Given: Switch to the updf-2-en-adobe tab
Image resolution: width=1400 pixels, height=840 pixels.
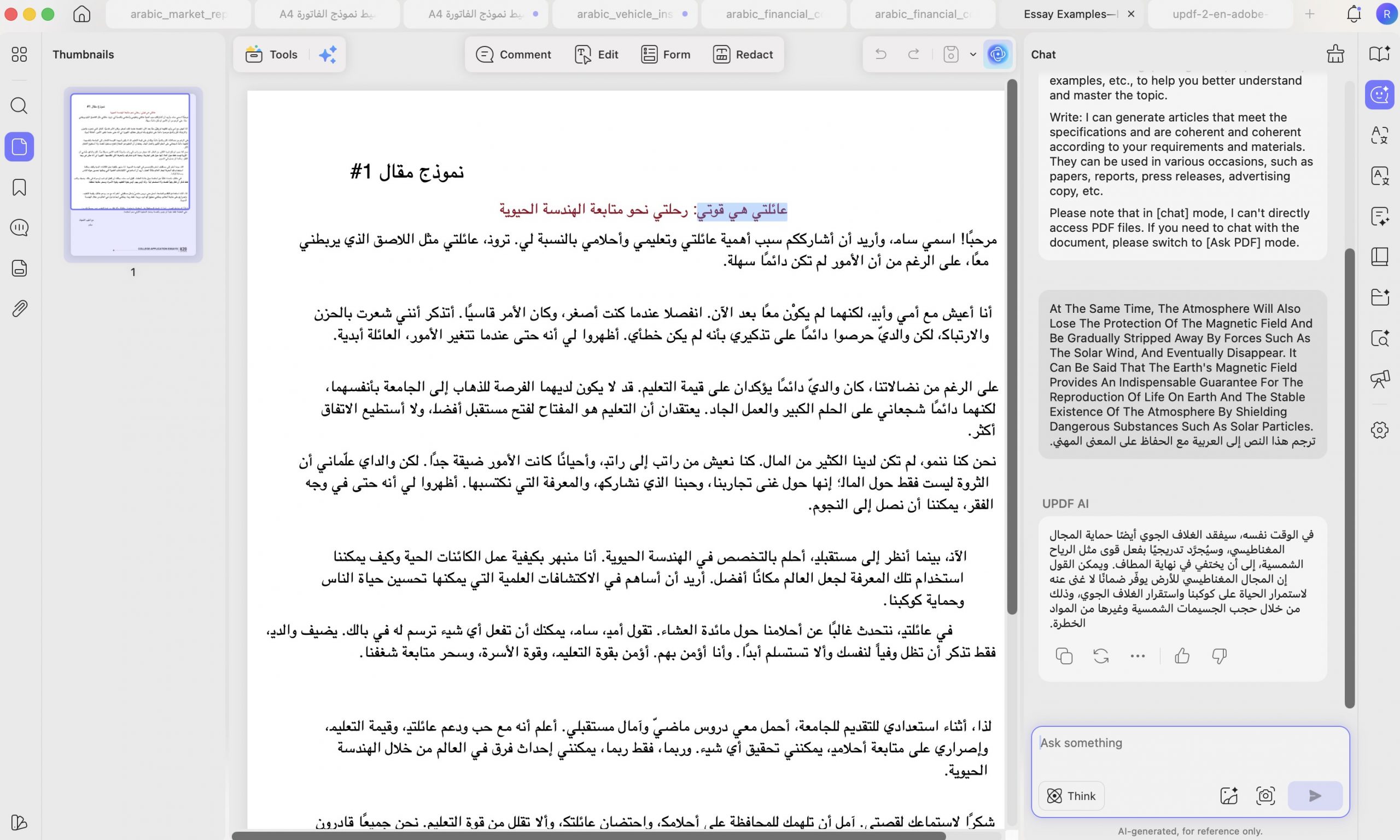Looking at the screenshot, I should (x=1220, y=14).
